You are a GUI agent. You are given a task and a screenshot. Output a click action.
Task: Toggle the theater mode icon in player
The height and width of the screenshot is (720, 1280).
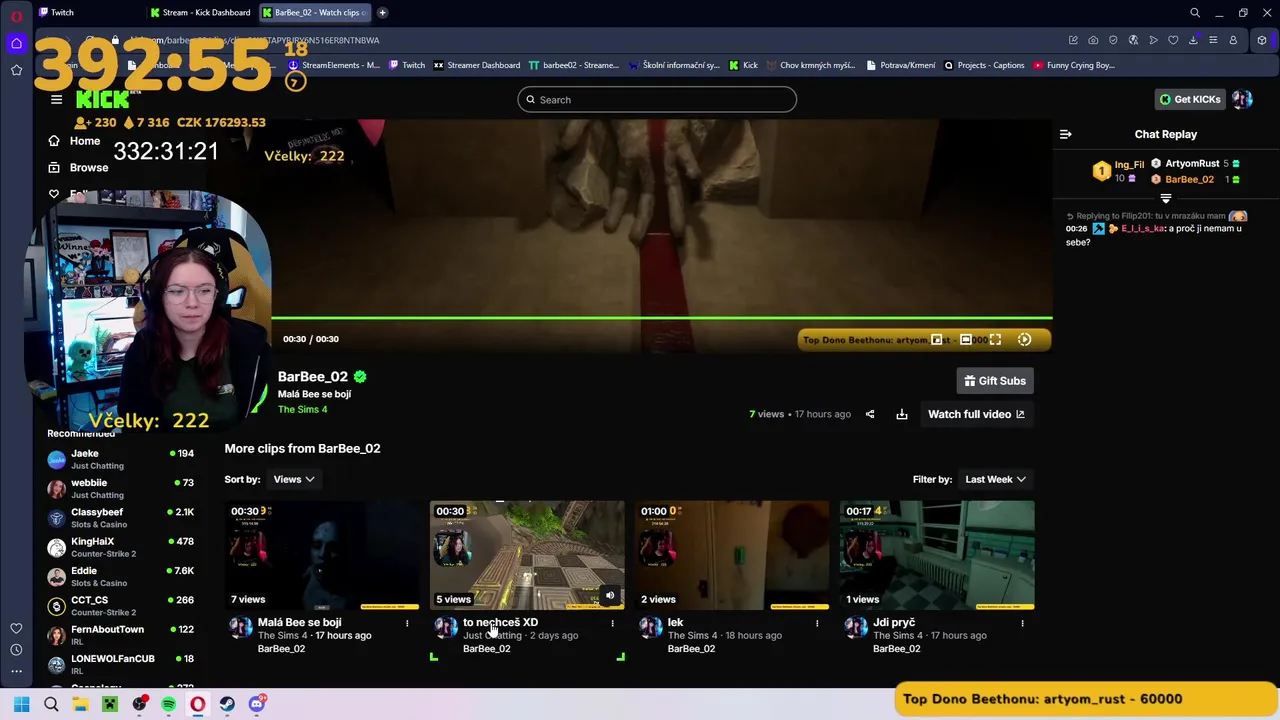coord(966,340)
